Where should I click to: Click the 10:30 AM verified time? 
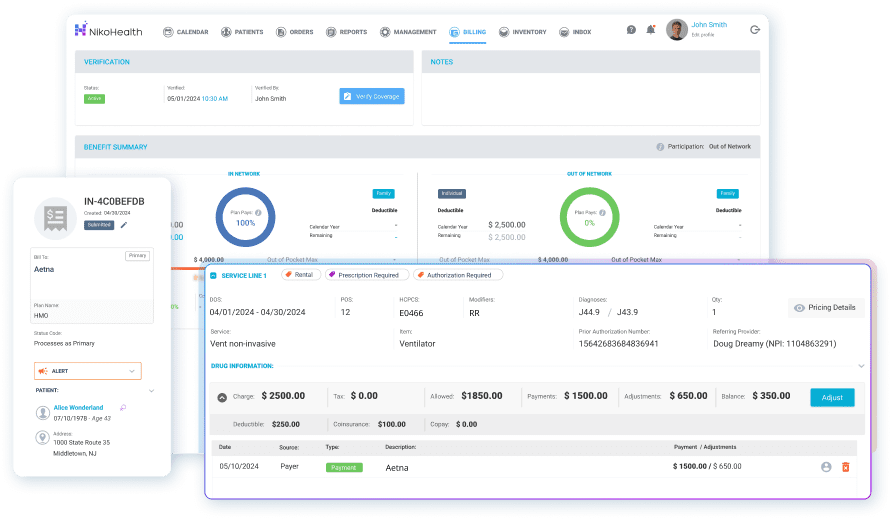215,98
